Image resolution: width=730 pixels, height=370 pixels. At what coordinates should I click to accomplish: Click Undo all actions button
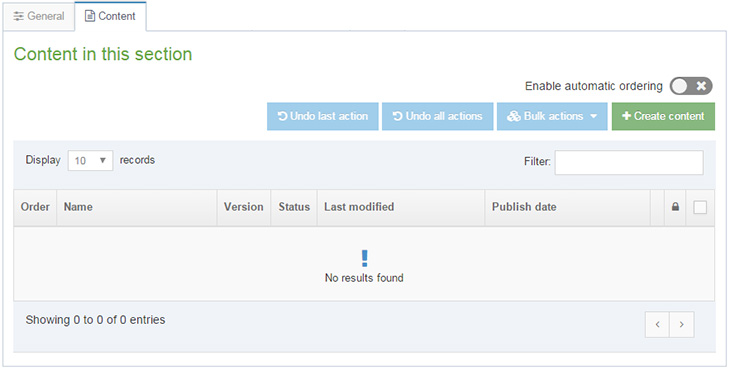point(438,116)
